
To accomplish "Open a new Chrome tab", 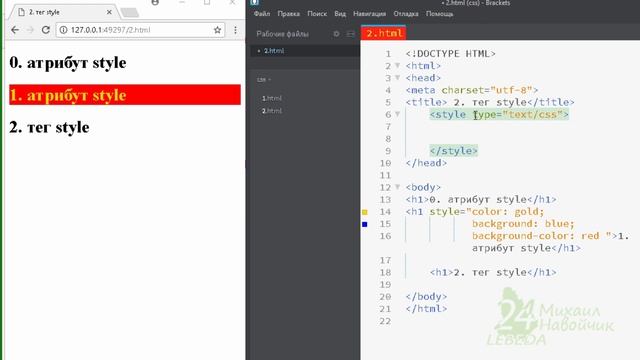I will coord(130,13).
